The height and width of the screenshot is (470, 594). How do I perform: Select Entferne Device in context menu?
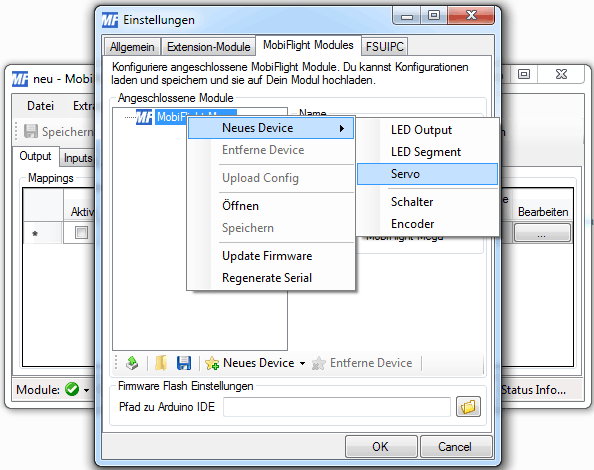271,150
